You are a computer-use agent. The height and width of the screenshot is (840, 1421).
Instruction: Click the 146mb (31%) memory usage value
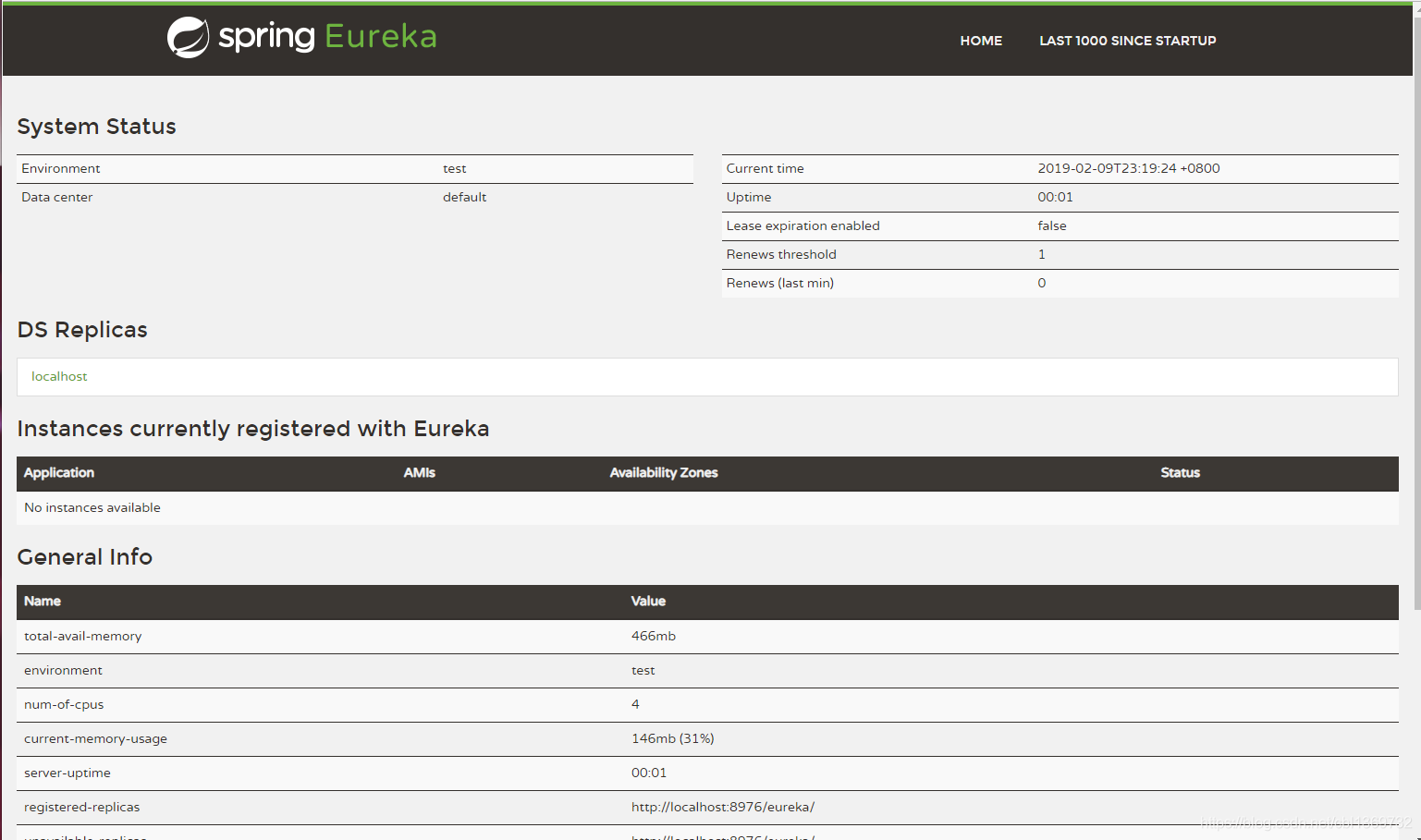click(x=672, y=738)
